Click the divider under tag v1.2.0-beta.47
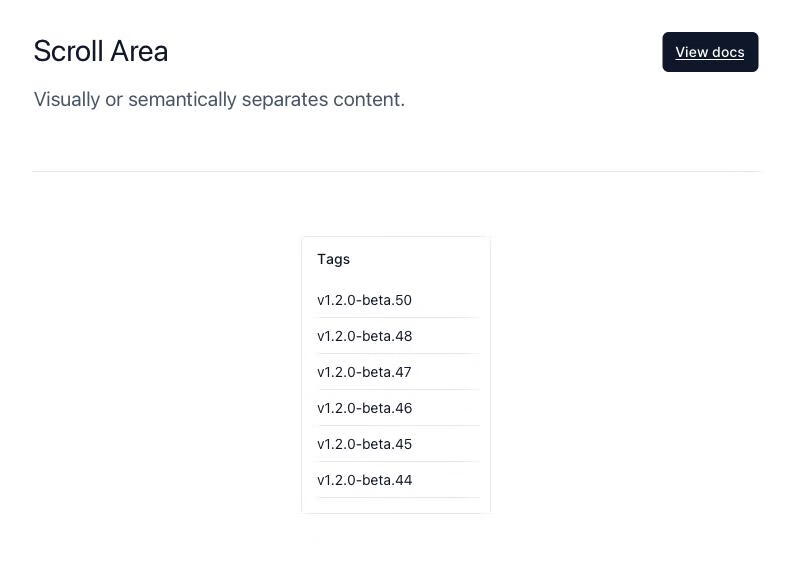Viewport: 792px width, 578px height. (x=398, y=390)
